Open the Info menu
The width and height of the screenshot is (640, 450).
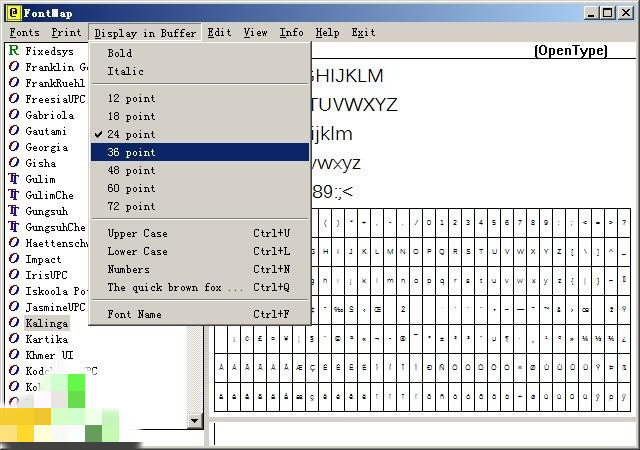pos(291,33)
